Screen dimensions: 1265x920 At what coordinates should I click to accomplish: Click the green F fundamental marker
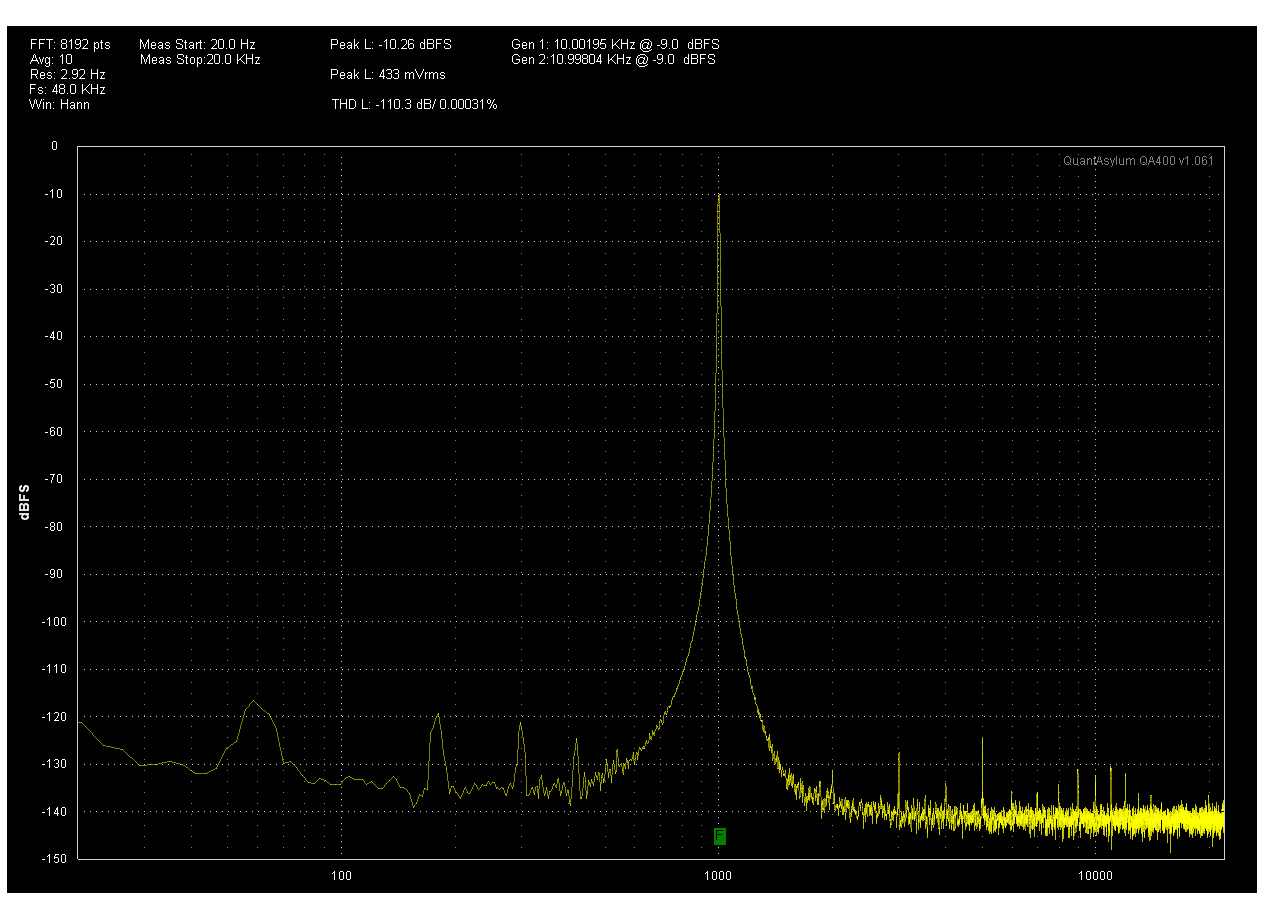click(720, 835)
